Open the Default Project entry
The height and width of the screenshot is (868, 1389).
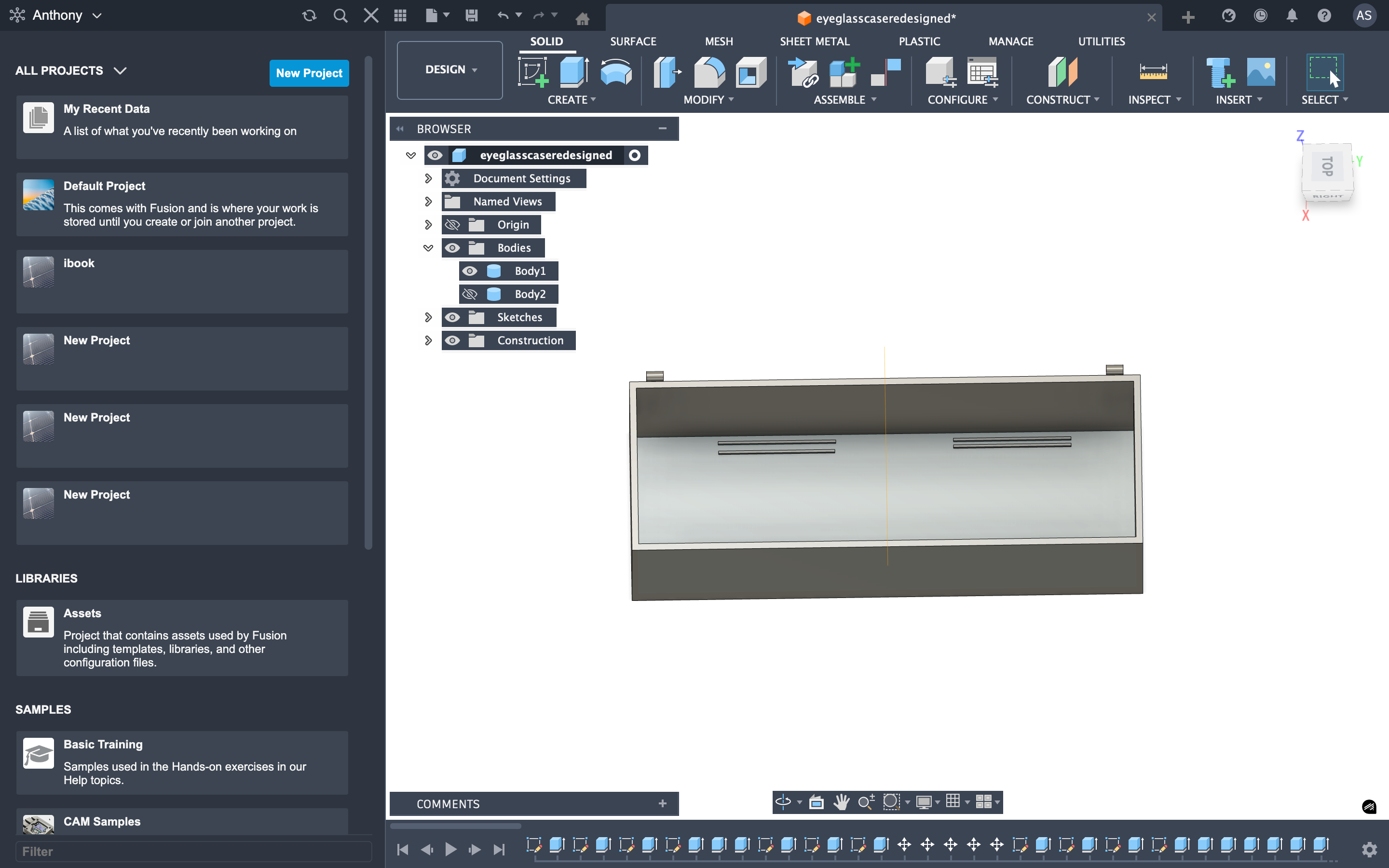coord(182,204)
